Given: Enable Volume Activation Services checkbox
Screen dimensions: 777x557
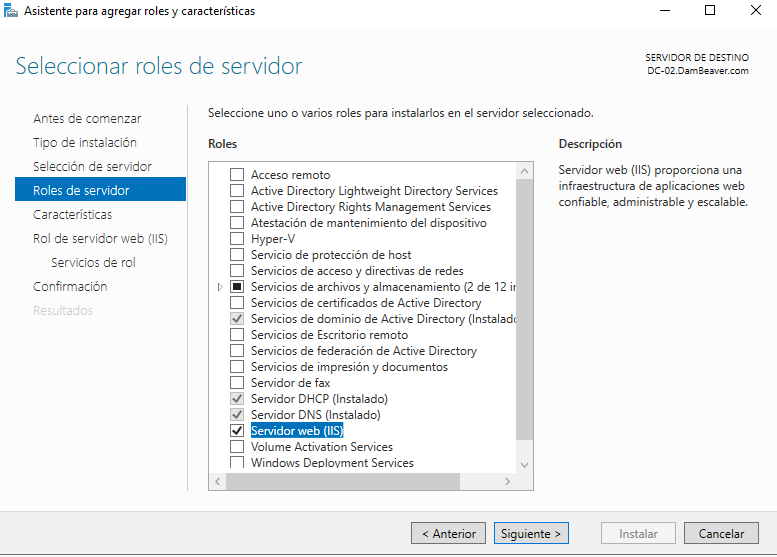Looking at the screenshot, I should coord(237,446).
